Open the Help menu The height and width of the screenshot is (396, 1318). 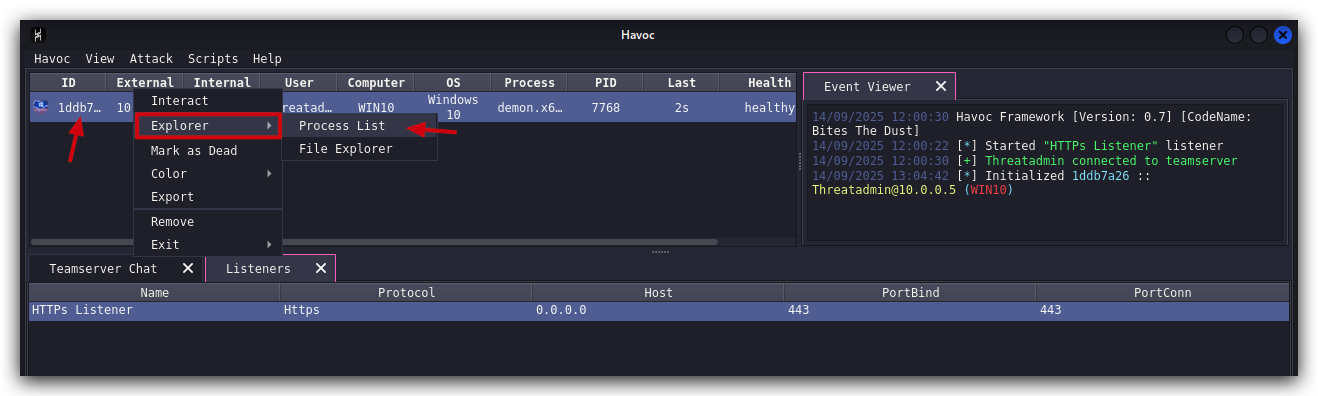click(267, 59)
